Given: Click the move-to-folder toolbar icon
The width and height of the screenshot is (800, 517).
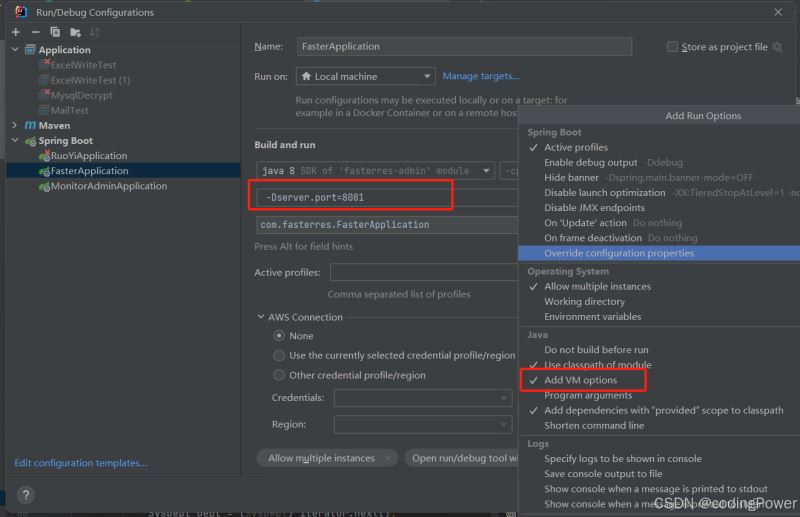Looking at the screenshot, I should [x=75, y=33].
